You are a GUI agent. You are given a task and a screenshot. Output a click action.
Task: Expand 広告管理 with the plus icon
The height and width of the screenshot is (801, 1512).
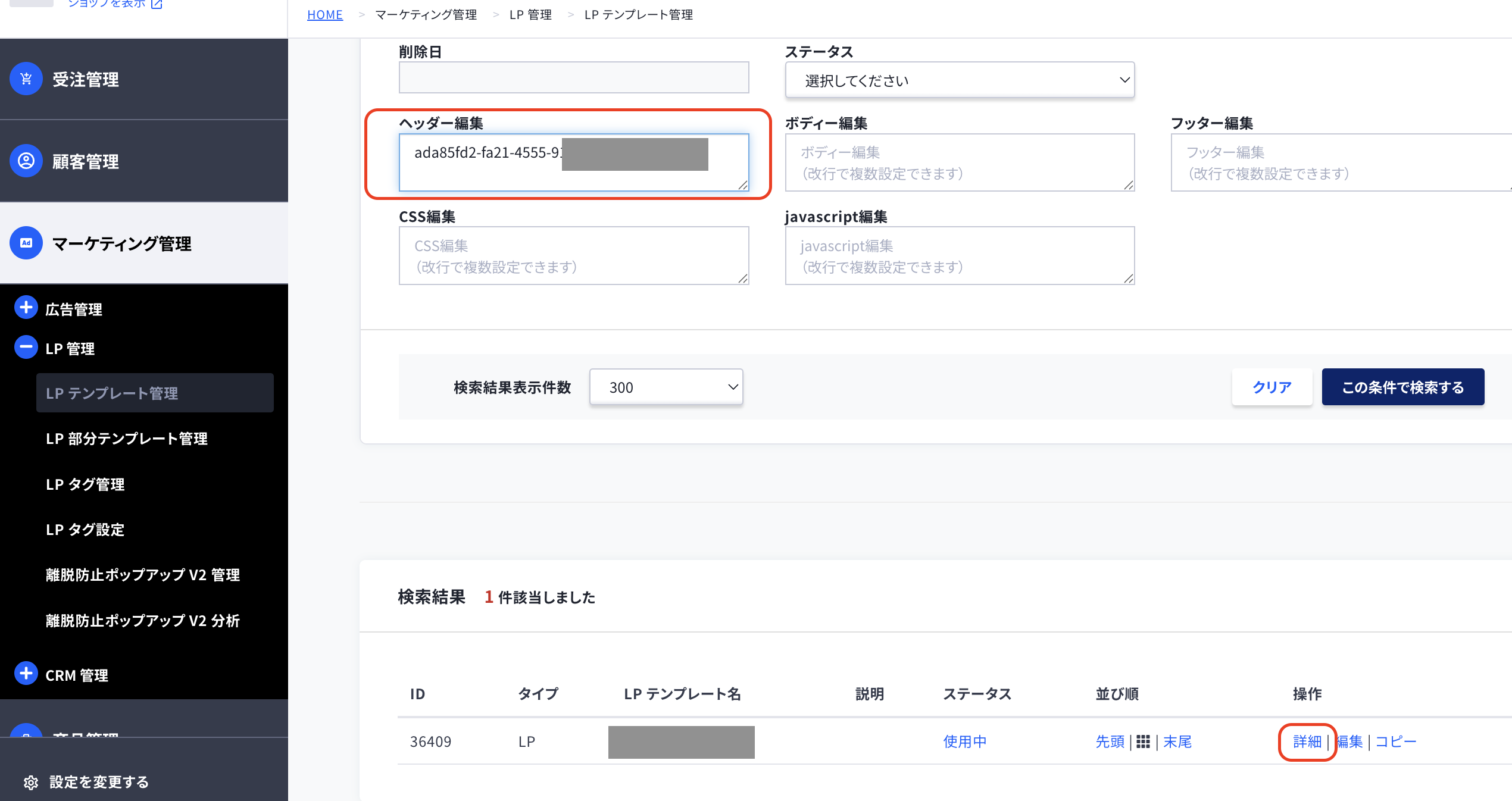(26, 308)
